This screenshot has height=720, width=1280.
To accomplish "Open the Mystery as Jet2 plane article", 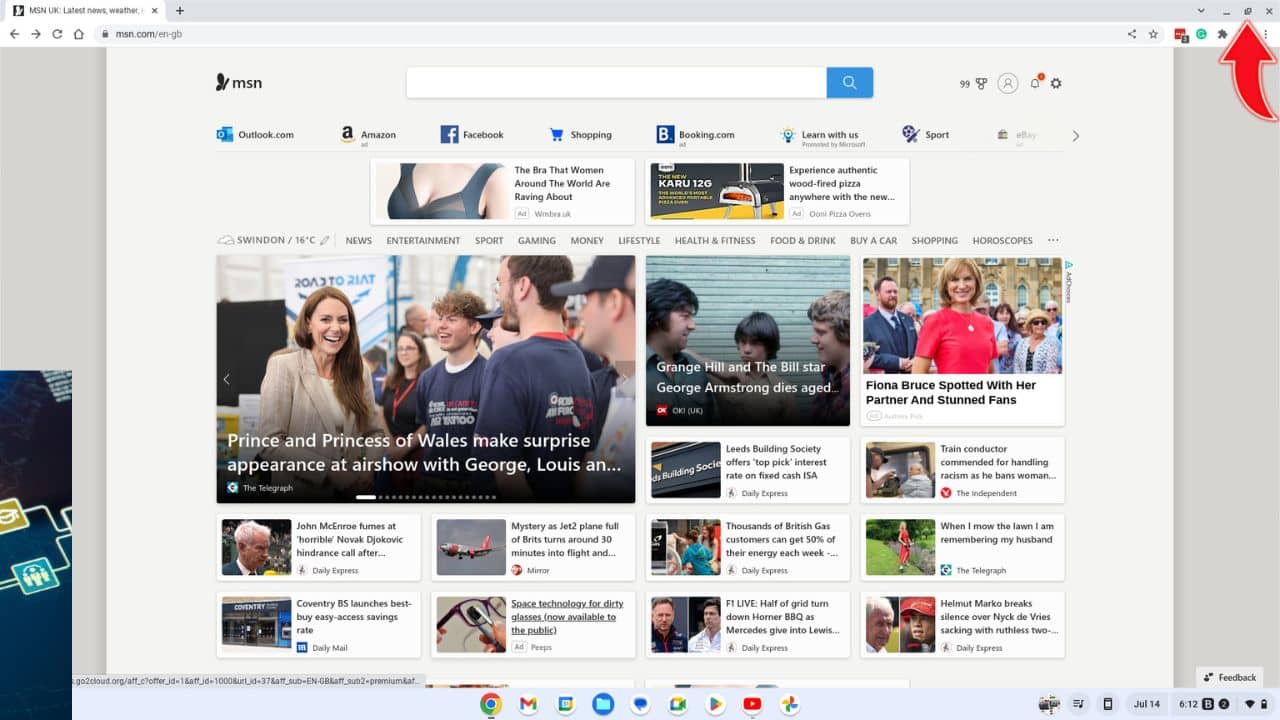I will pyautogui.click(x=533, y=547).
